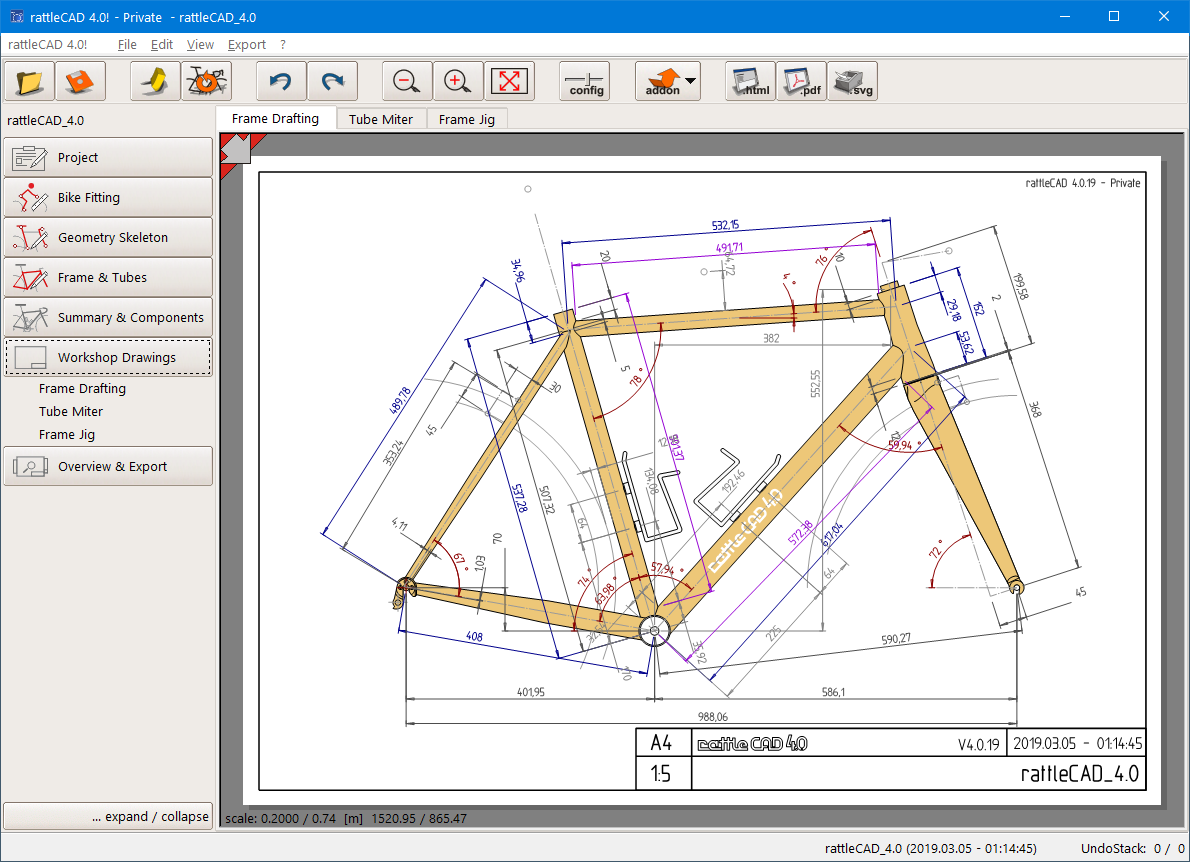Click the yellow frame-tube toolbar icon
This screenshot has height=862, width=1190.
(x=155, y=81)
